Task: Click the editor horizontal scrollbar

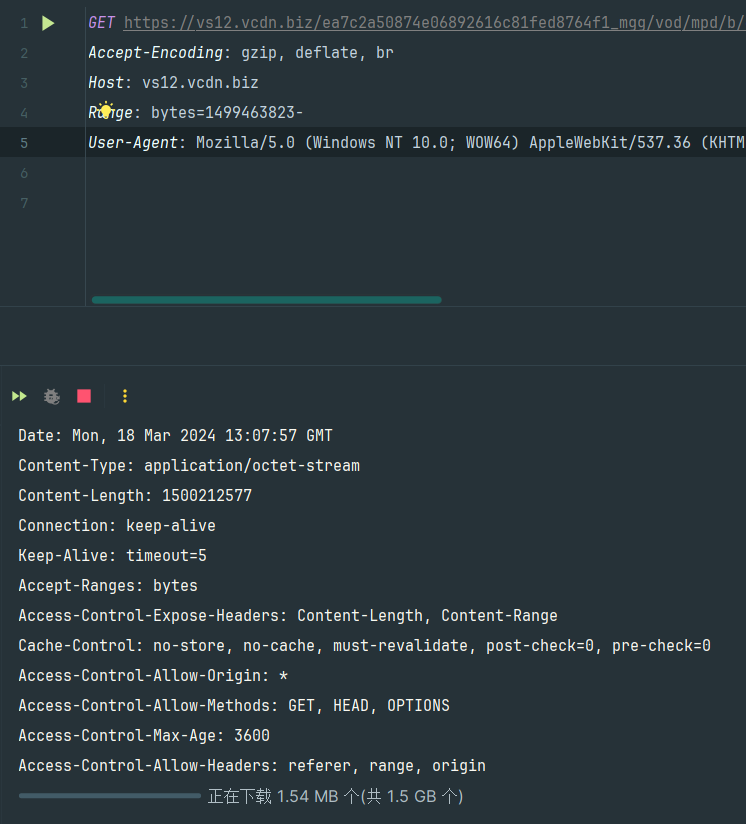Action: [x=266, y=299]
